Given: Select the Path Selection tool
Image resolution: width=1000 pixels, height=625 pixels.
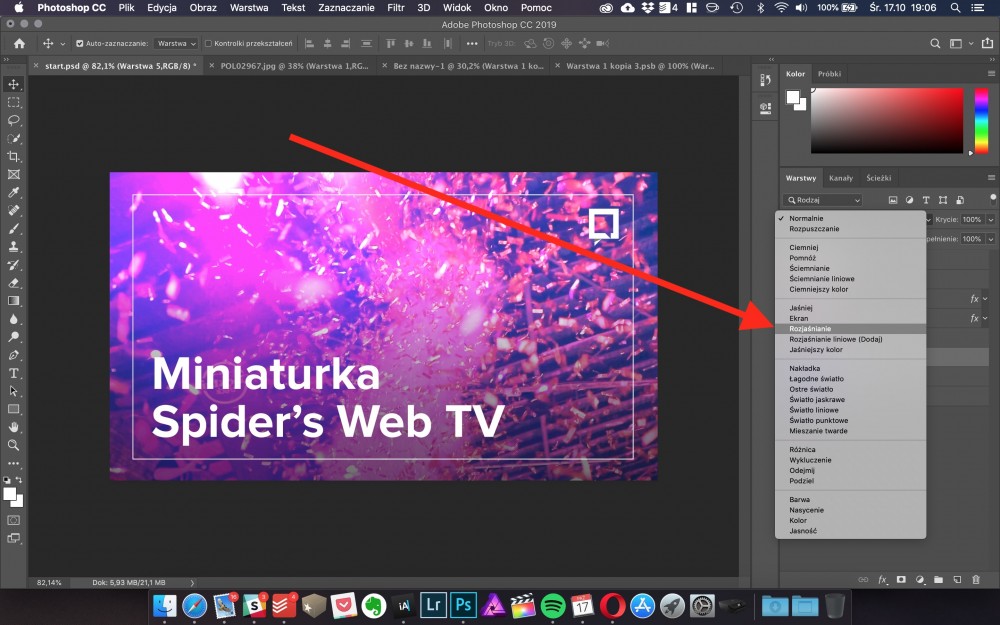Looking at the screenshot, I should tap(13, 391).
